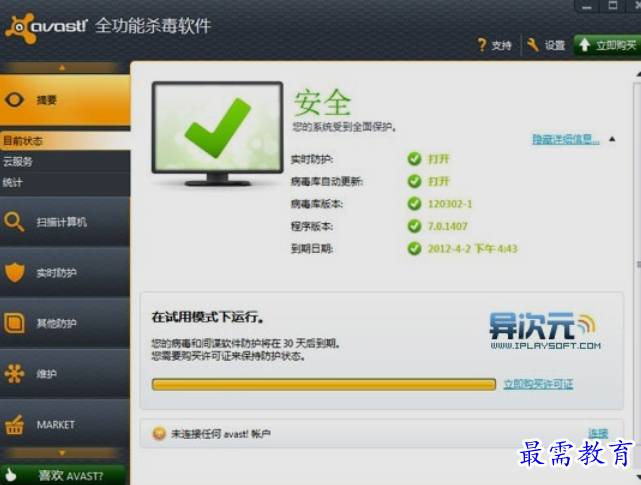Minimize the avast window

click(587, 6)
